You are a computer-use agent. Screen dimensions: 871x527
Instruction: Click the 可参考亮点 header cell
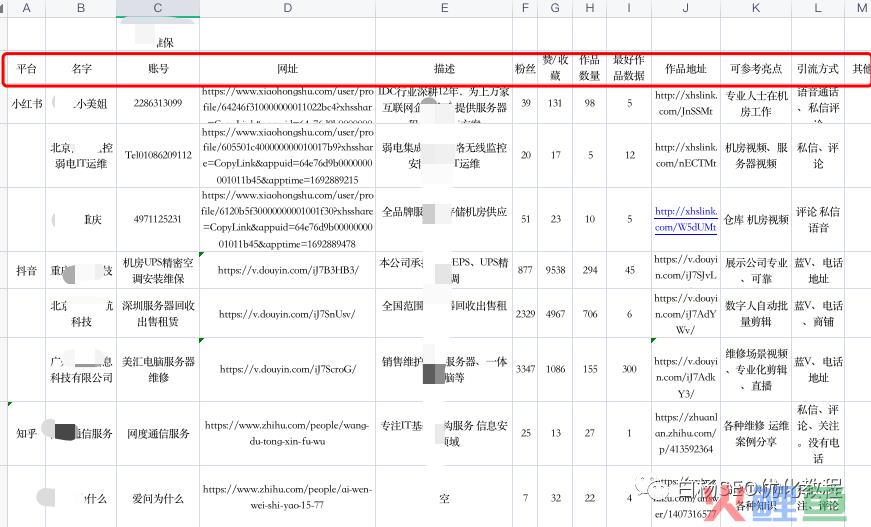(x=755, y=69)
